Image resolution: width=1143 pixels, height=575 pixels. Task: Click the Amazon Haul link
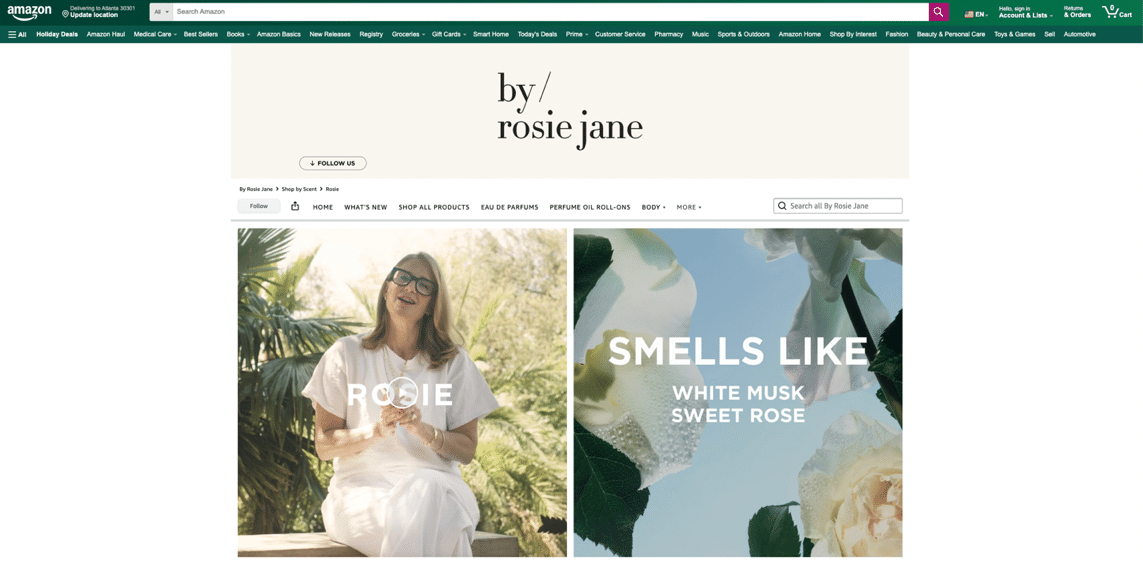tap(106, 34)
